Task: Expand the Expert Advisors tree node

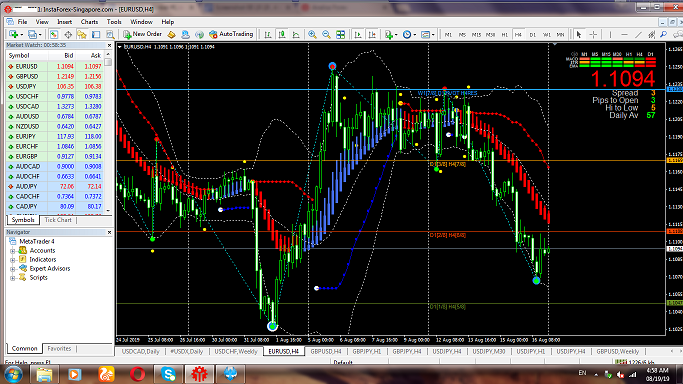Action: click(x=13, y=269)
